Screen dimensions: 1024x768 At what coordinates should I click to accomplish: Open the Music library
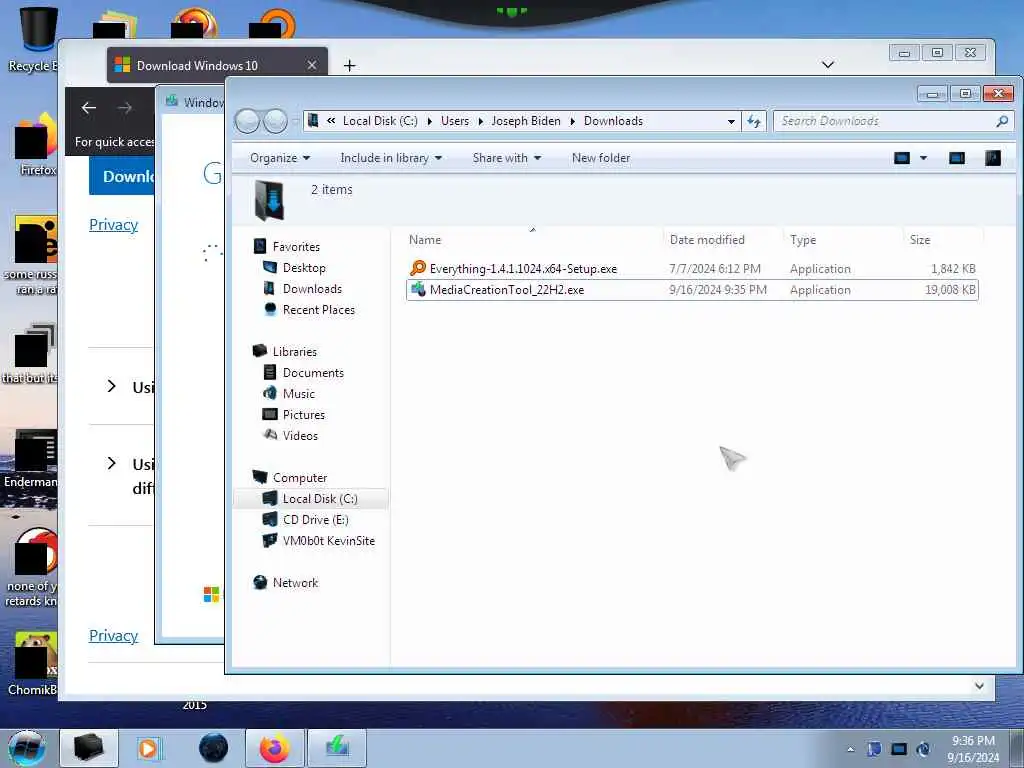[298, 393]
